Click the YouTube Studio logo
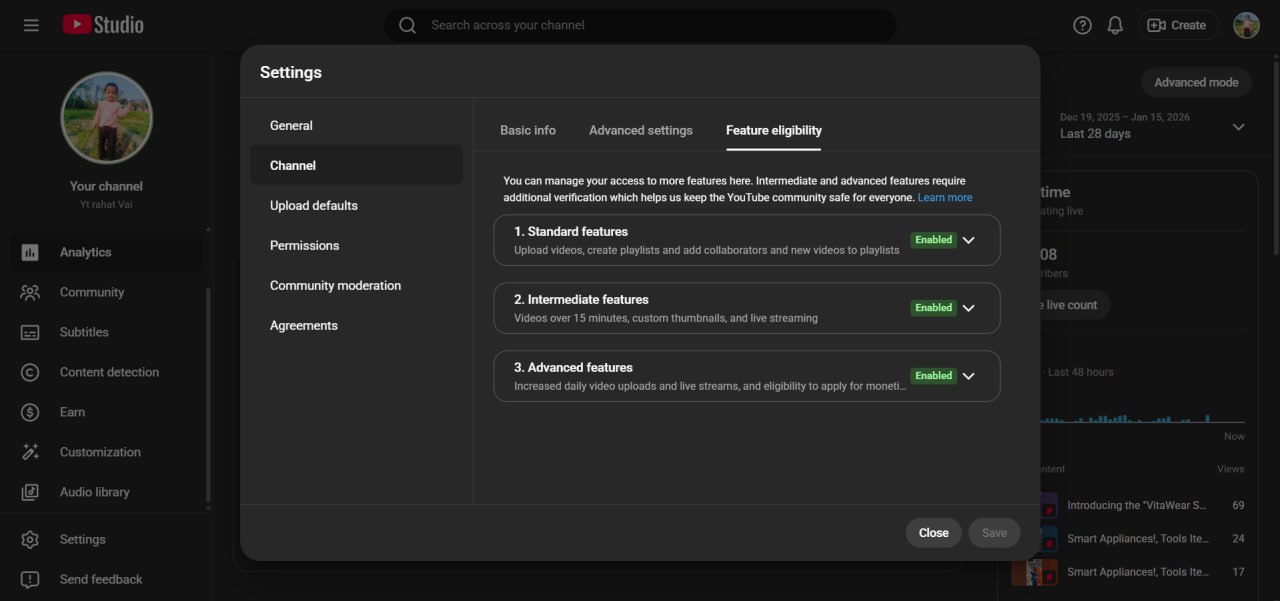 pos(103,25)
